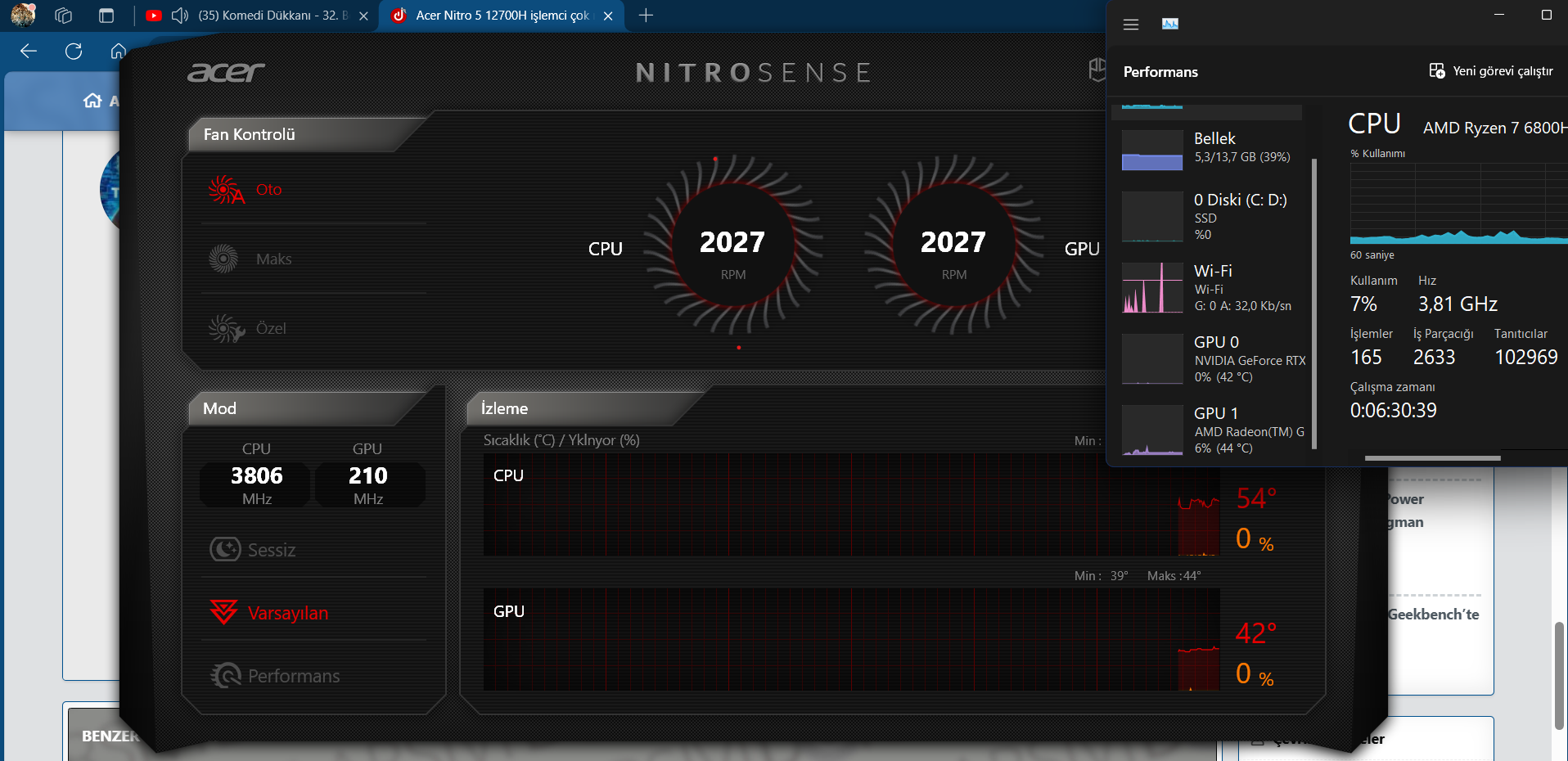This screenshot has width=1568, height=761.
Task: Open Task Manager hamburger menu
Action: tap(1131, 25)
